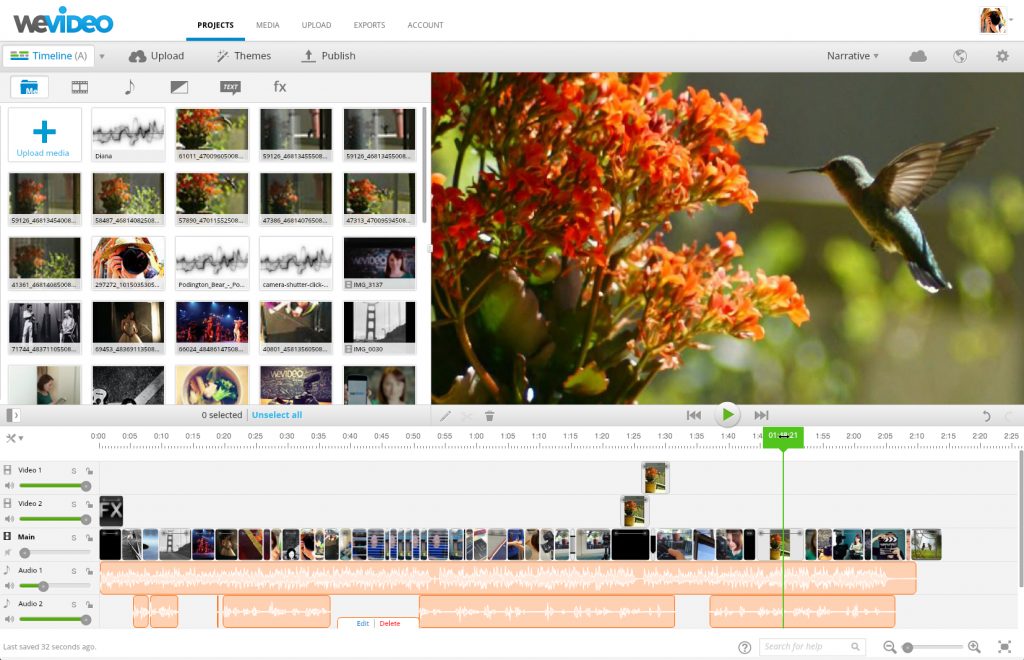
Task: Mute the Audio 1 track speaker
Action: pos(9,585)
